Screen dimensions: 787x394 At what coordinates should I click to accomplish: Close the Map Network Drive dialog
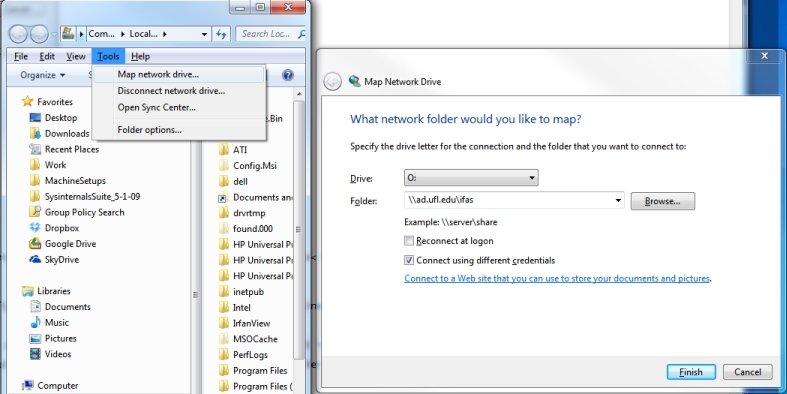click(x=764, y=56)
